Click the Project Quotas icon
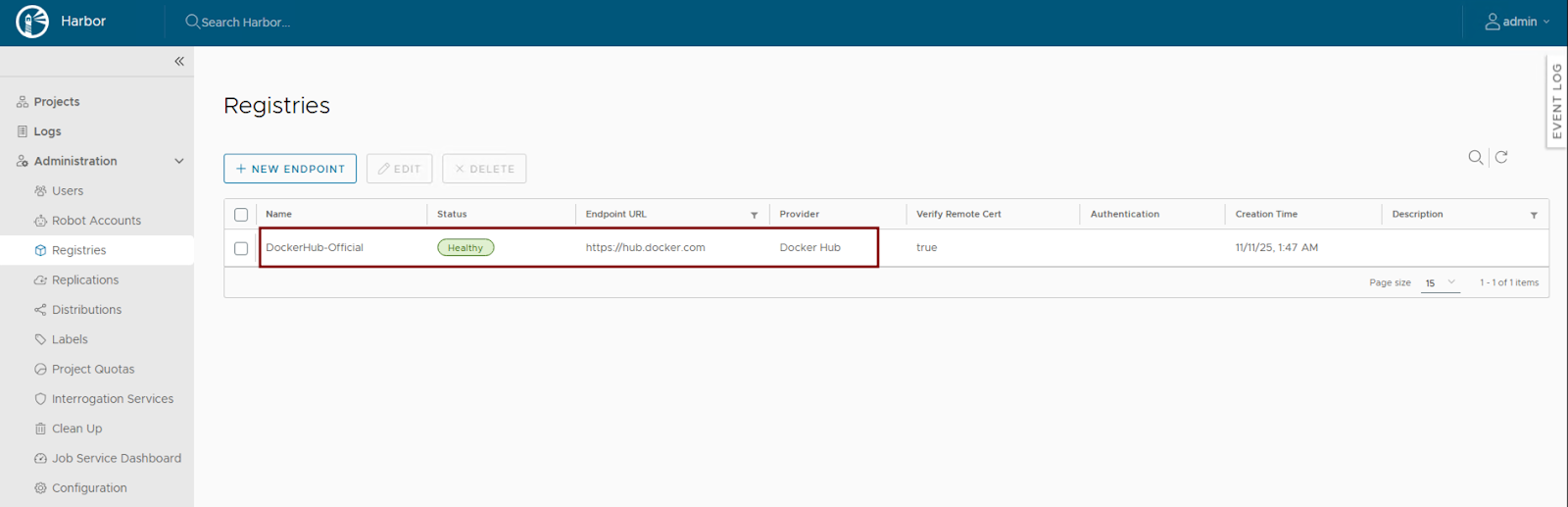The width and height of the screenshot is (1568, 507). [x=40, y=370]
